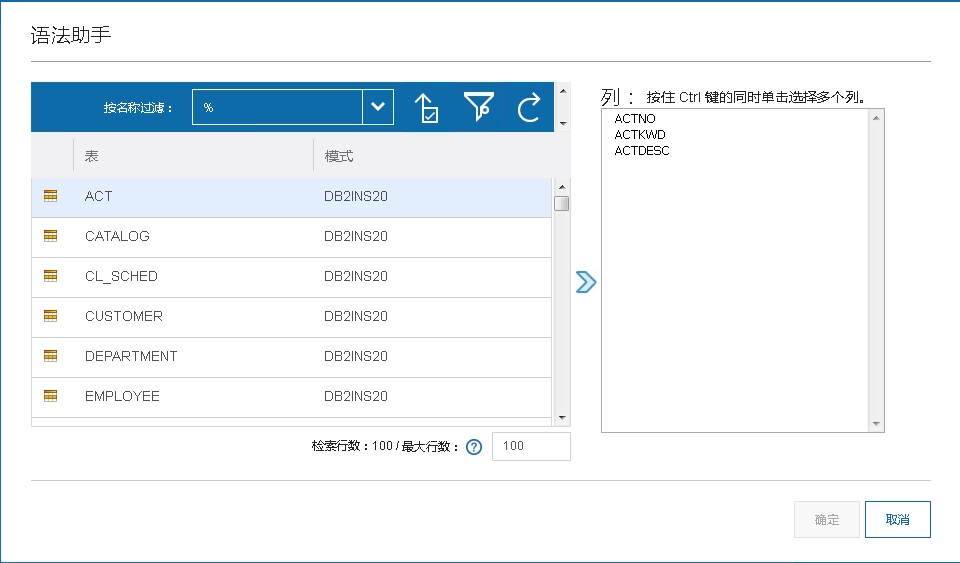Image resolution: width=960 pixels, height=563 pixels.
Task: Open the name filter dropdown arrow
Action: [x=378, y=107]
